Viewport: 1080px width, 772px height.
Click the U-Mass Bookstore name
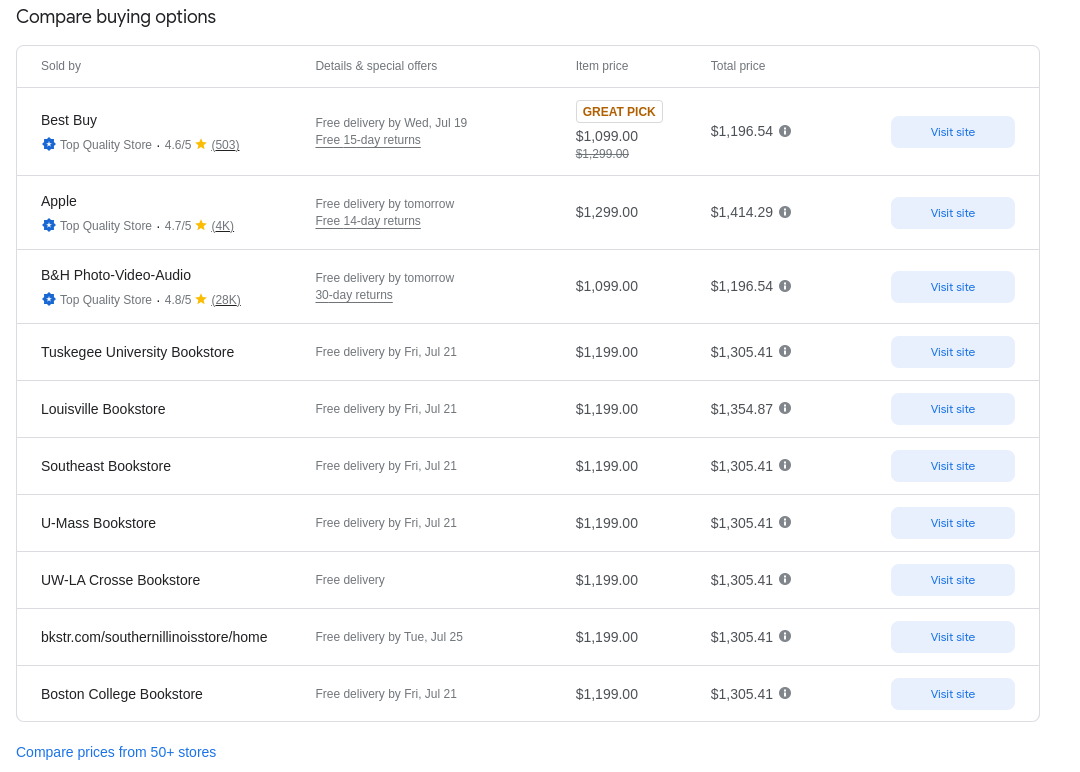click(x=98, y=523)
